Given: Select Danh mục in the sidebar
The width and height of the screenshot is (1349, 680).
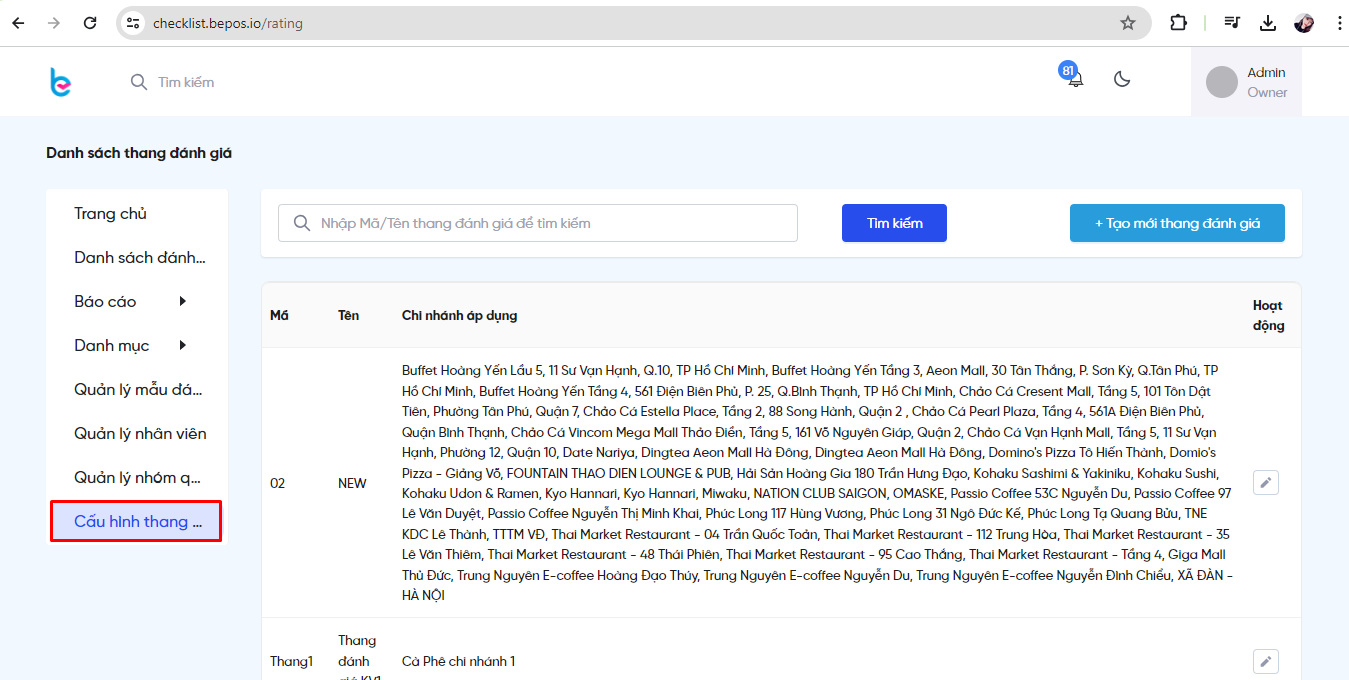Looking at the screenshot, I should (112, 345).
